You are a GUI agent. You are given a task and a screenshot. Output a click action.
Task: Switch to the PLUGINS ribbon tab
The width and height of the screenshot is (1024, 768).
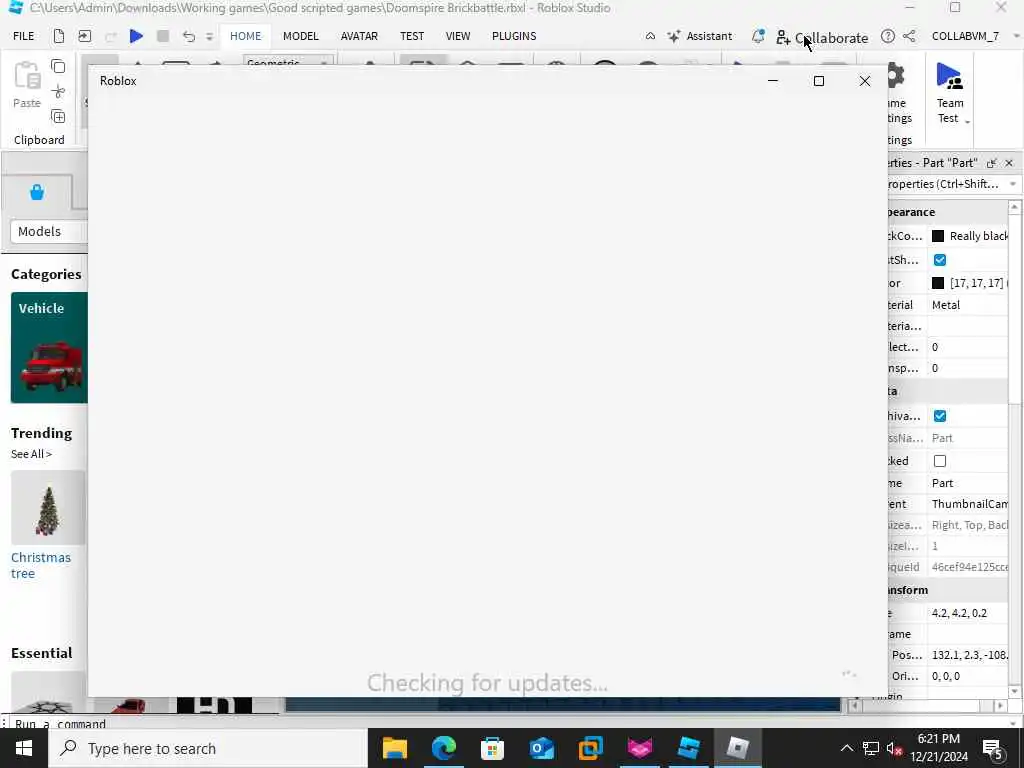pyautogui.click(x=514, y=36)
